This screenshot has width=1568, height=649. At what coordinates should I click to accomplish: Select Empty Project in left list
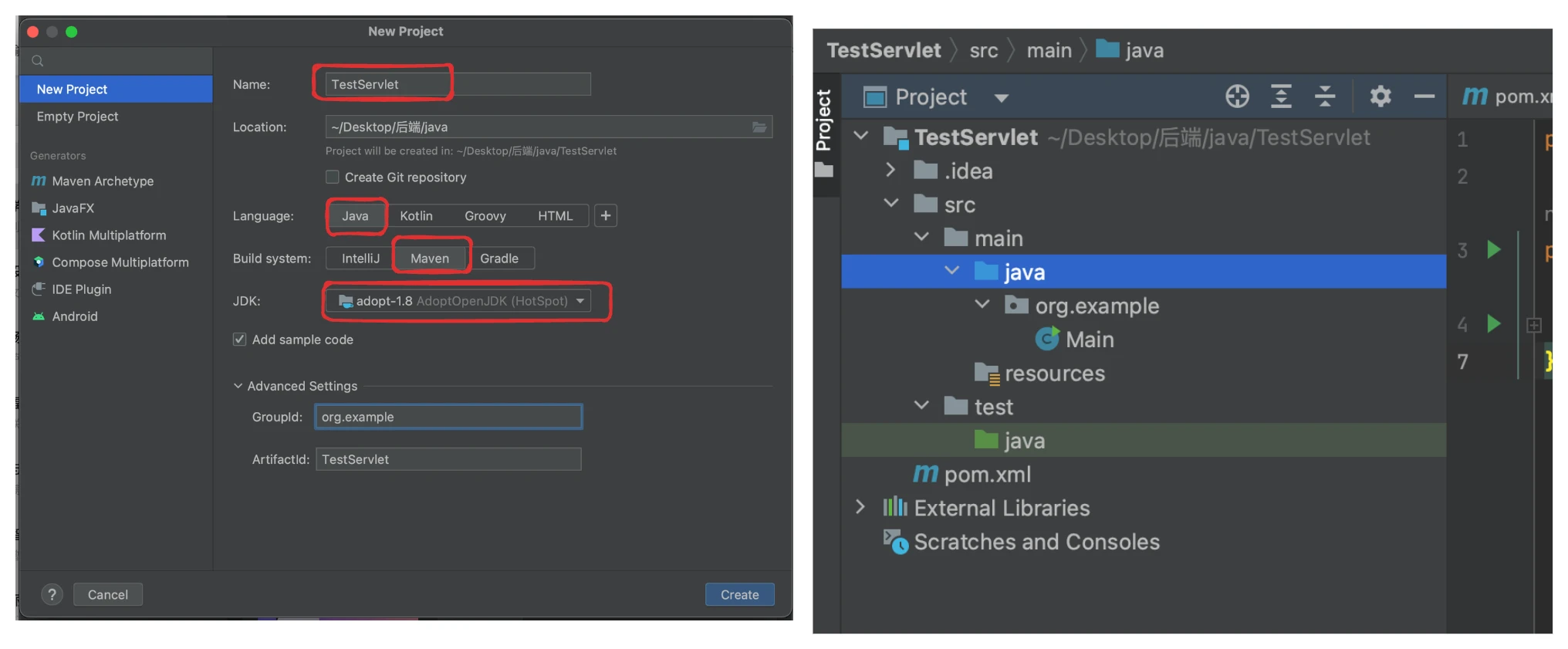(x=116, y=116)
